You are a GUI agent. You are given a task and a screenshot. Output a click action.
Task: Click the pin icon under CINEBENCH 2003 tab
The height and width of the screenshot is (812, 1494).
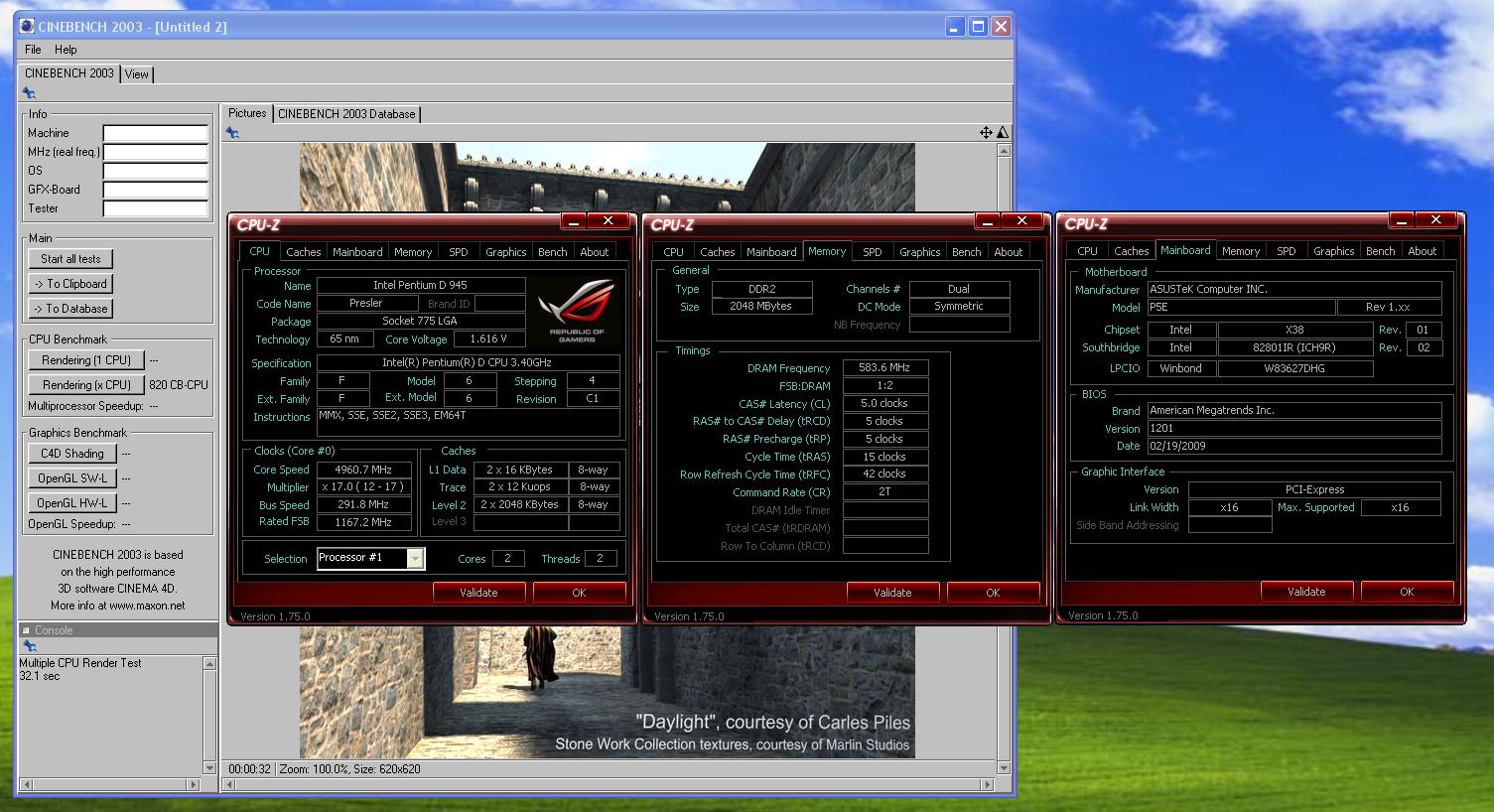click(x=29, y=93)
